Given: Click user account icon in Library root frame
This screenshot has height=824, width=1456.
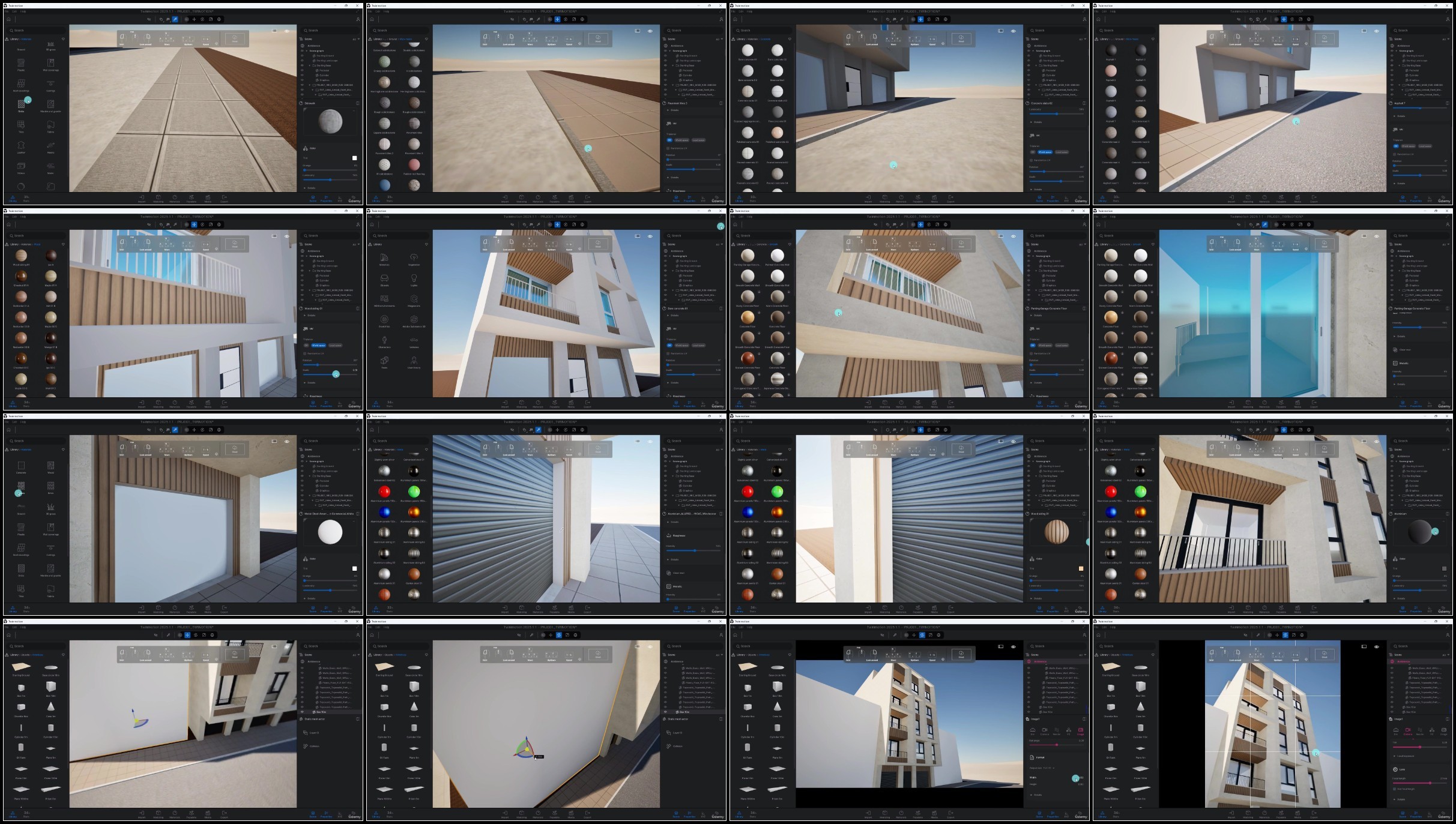Looking at the screenshot, I should (x=721, y=224).
